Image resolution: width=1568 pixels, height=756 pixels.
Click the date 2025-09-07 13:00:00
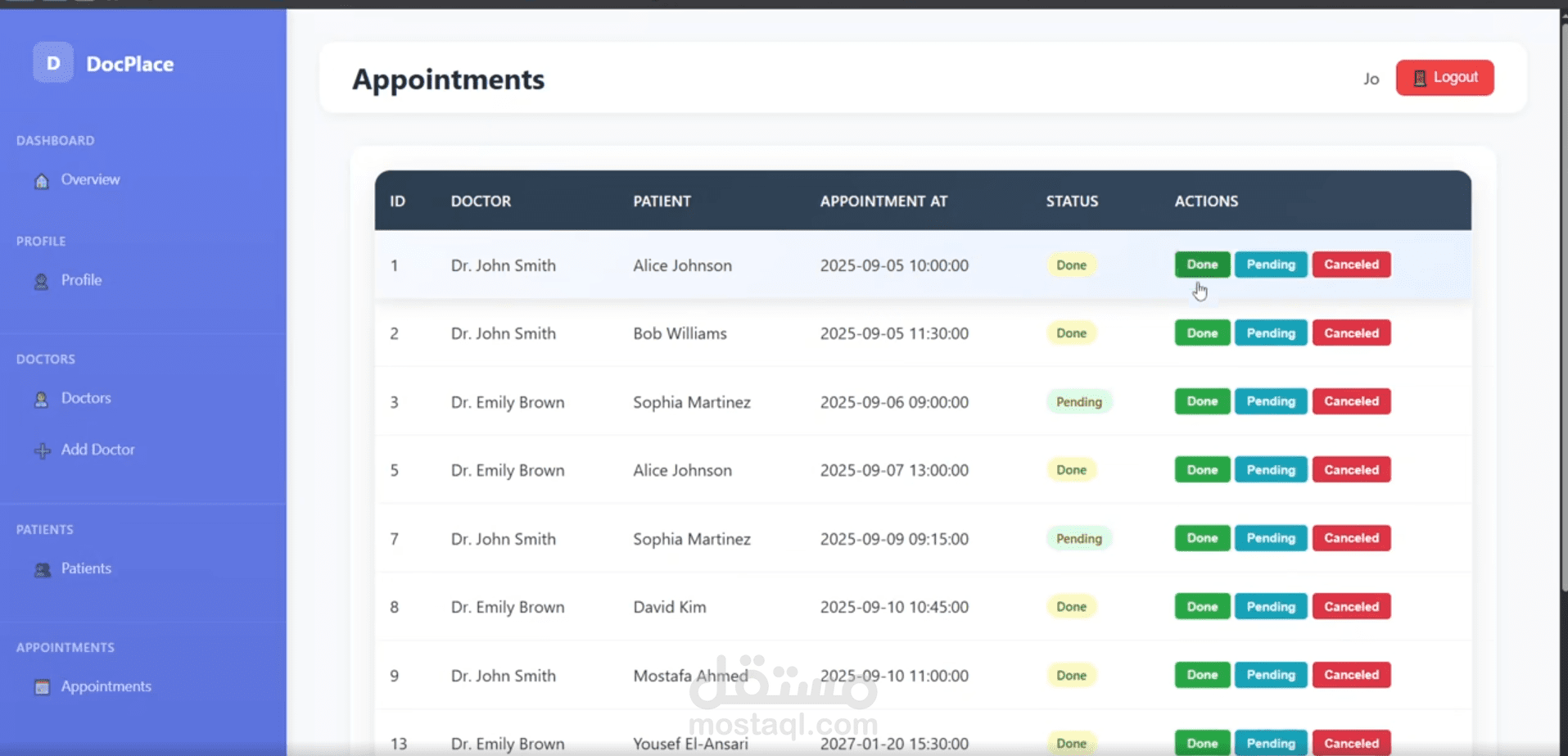(x=894, y=470)
